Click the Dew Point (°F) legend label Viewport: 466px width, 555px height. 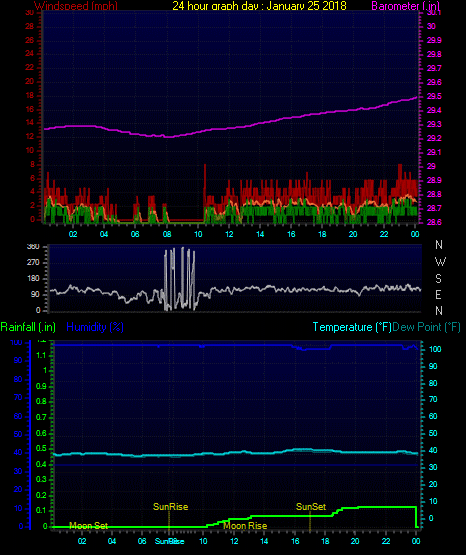tap(426, 327)
